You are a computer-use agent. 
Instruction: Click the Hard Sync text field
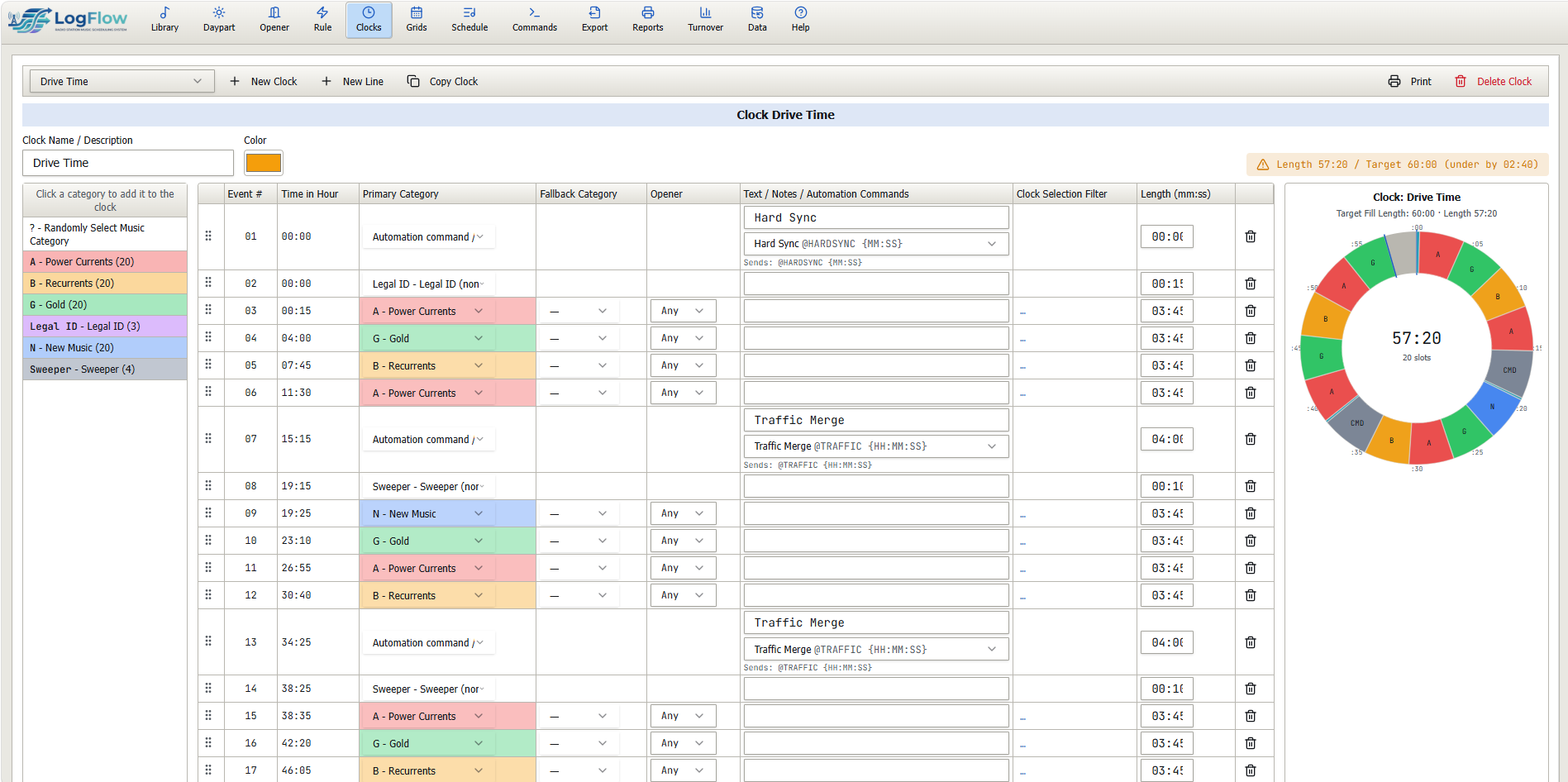point(876,217)
